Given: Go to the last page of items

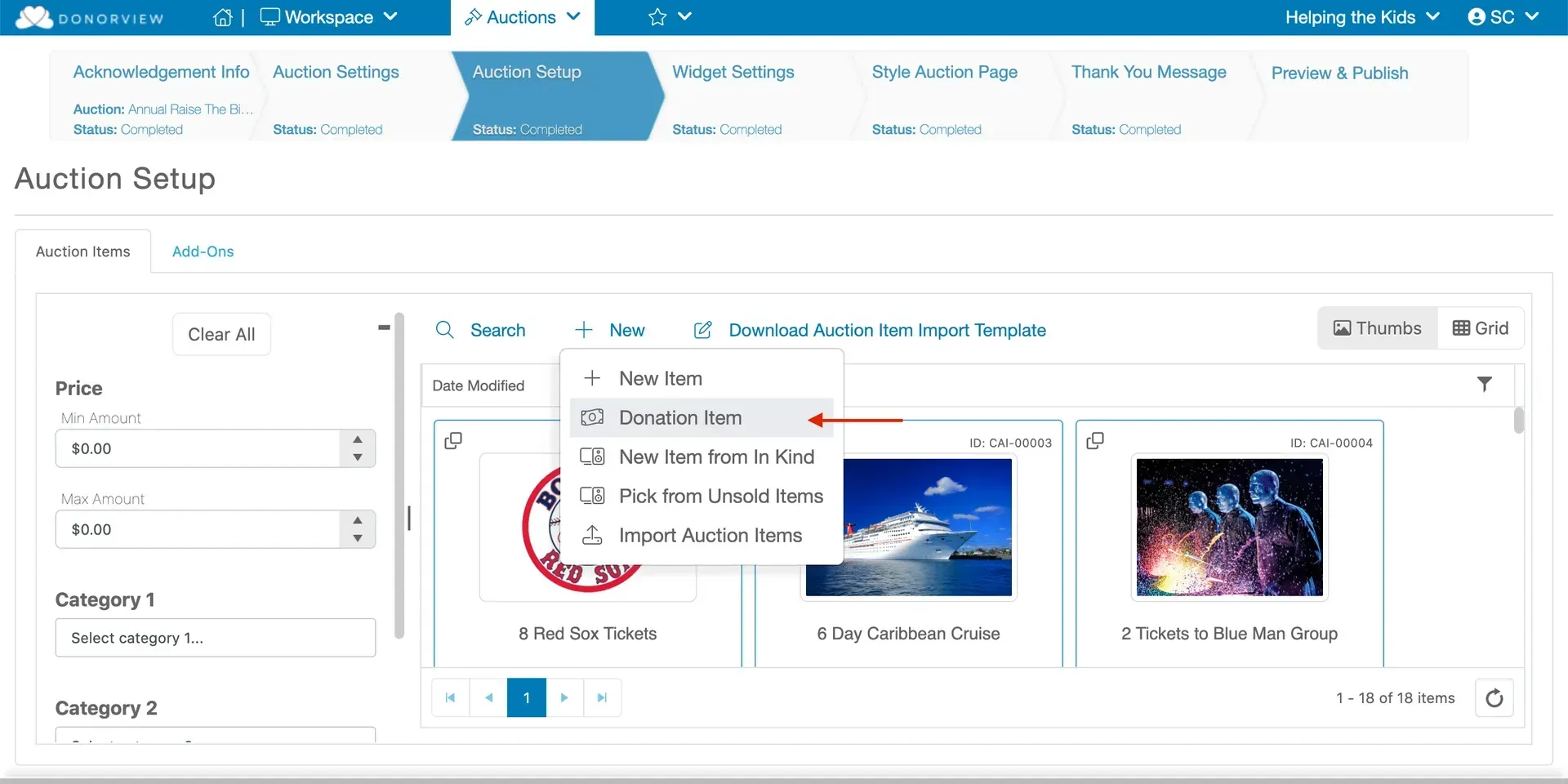Looking at the screenshot, I should tap(602, 697).
